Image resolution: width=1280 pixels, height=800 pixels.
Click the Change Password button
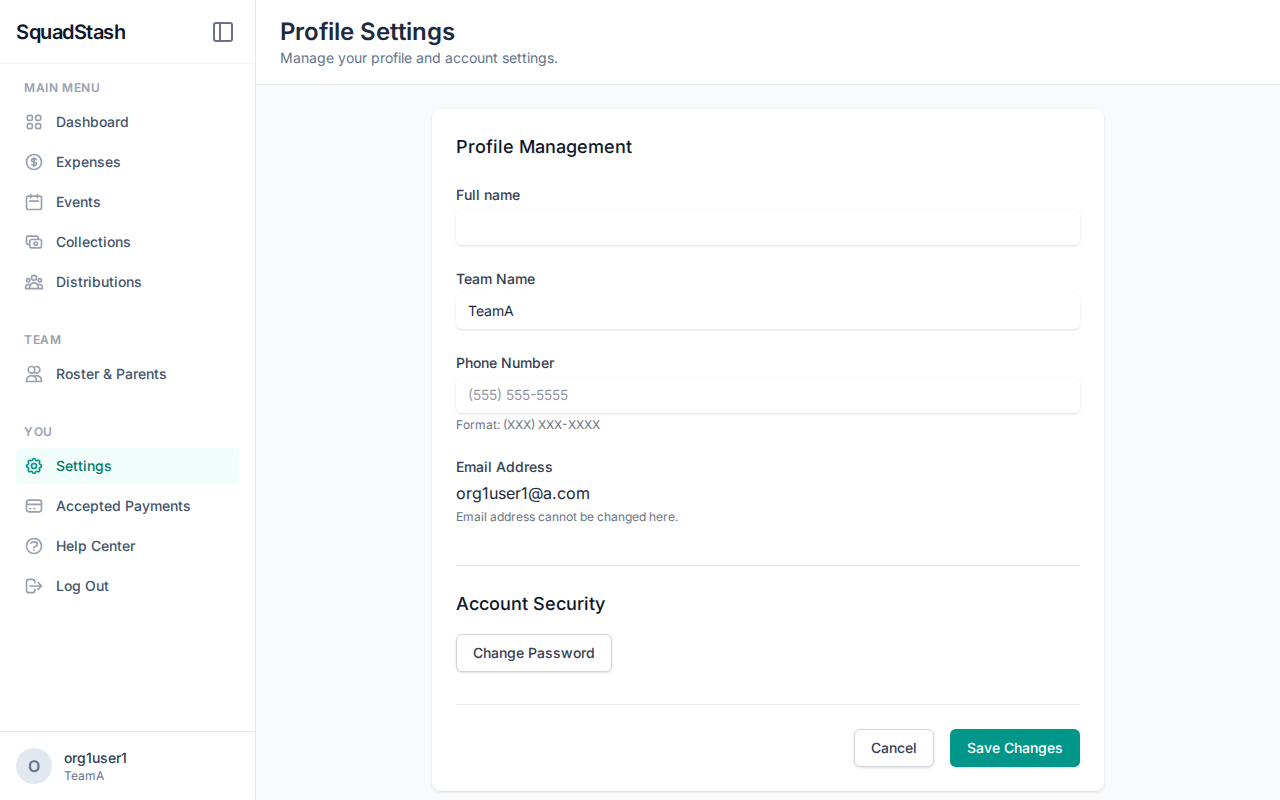point(533,652)
